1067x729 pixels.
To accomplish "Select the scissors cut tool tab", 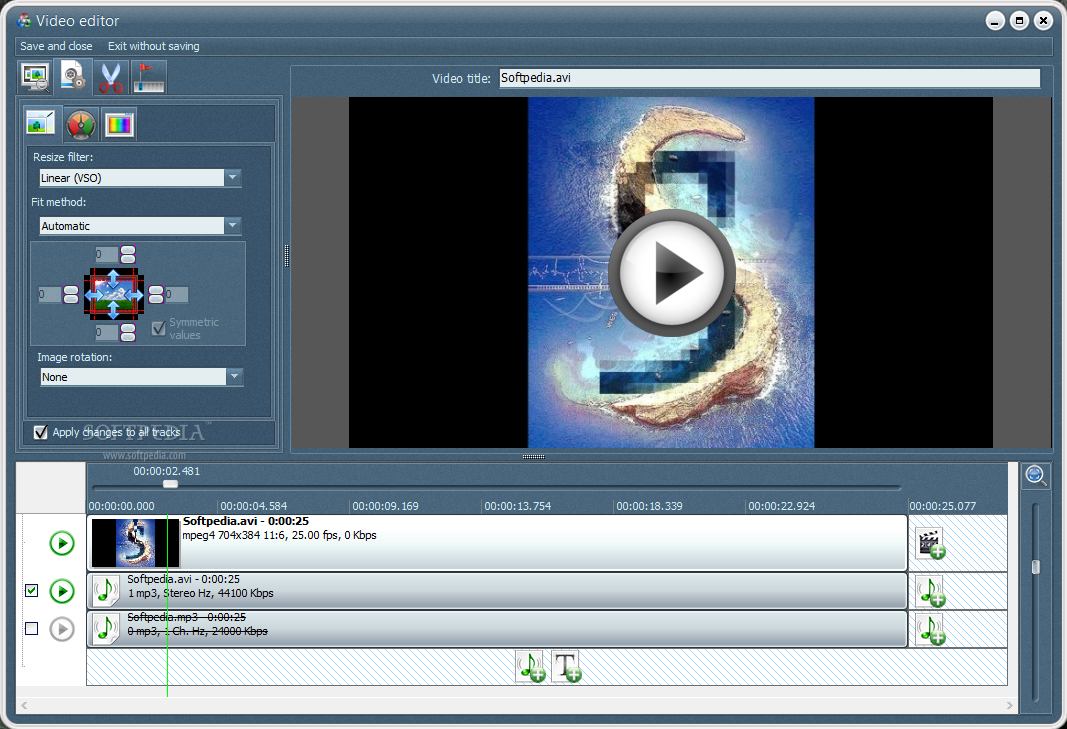I will tap(110, 77).
